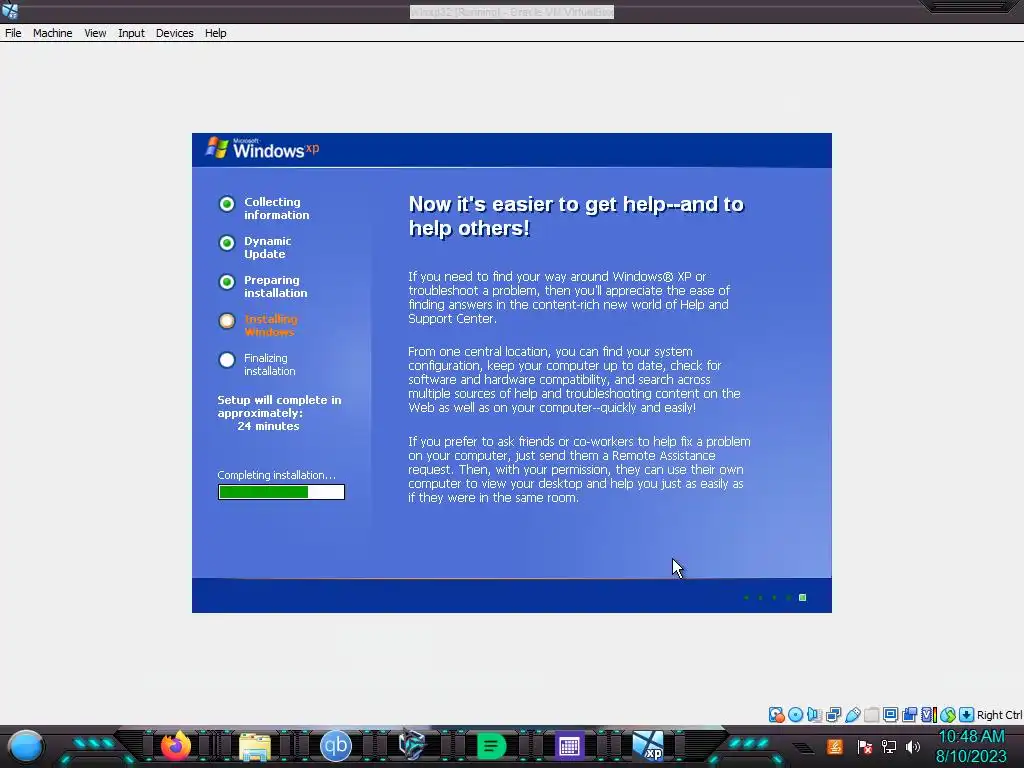The image size is (1024, 768).
Task: Open the purple calendar app on taskbar
Action: click(x=569, y=746)
